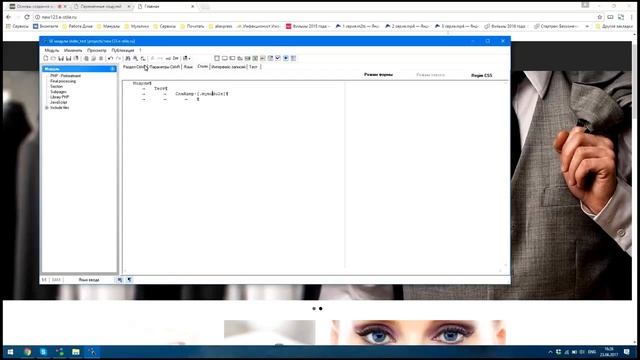Screen dimensions: 640x360
Task: Select JavaScript in module tree
Action: (x=59, y=102)
